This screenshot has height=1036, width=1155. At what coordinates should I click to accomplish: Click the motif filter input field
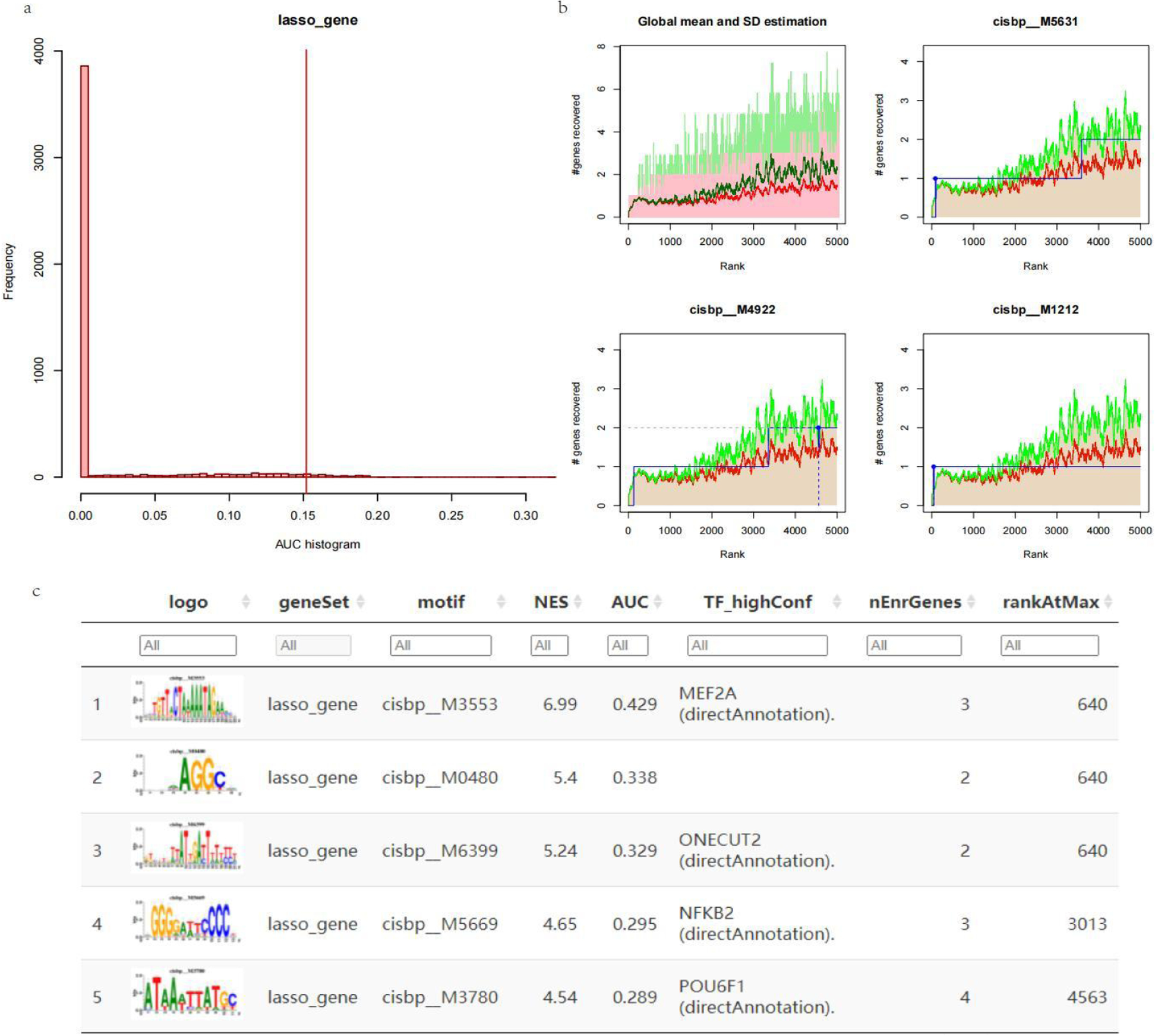tap(441, 645)
